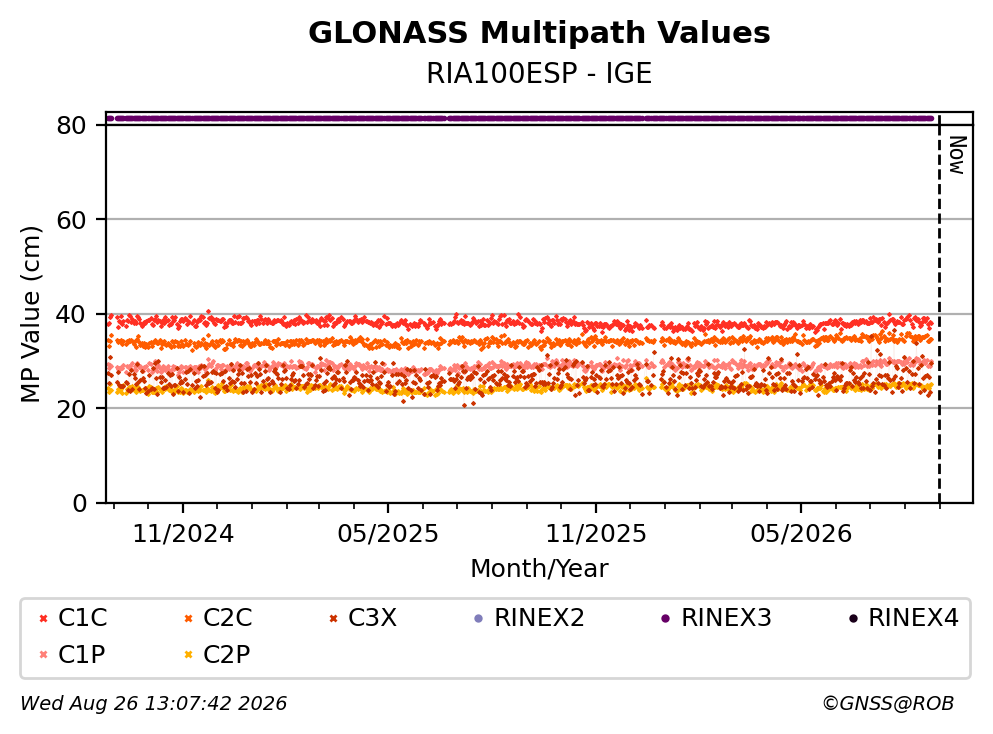Click the Now dashed vertical marker

(x=939, y=309)
